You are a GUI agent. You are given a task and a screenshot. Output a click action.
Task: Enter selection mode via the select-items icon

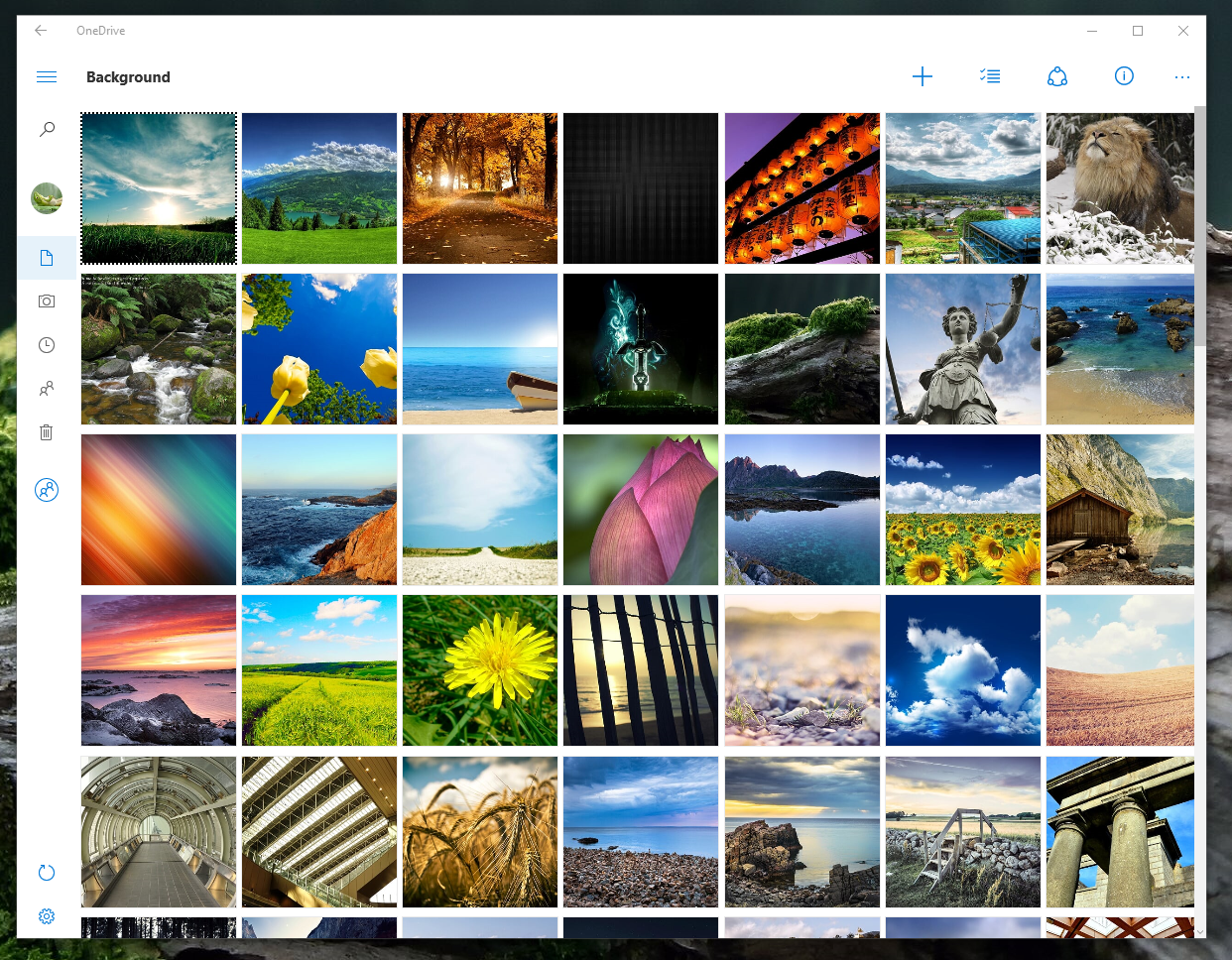(x=989, y=76)
